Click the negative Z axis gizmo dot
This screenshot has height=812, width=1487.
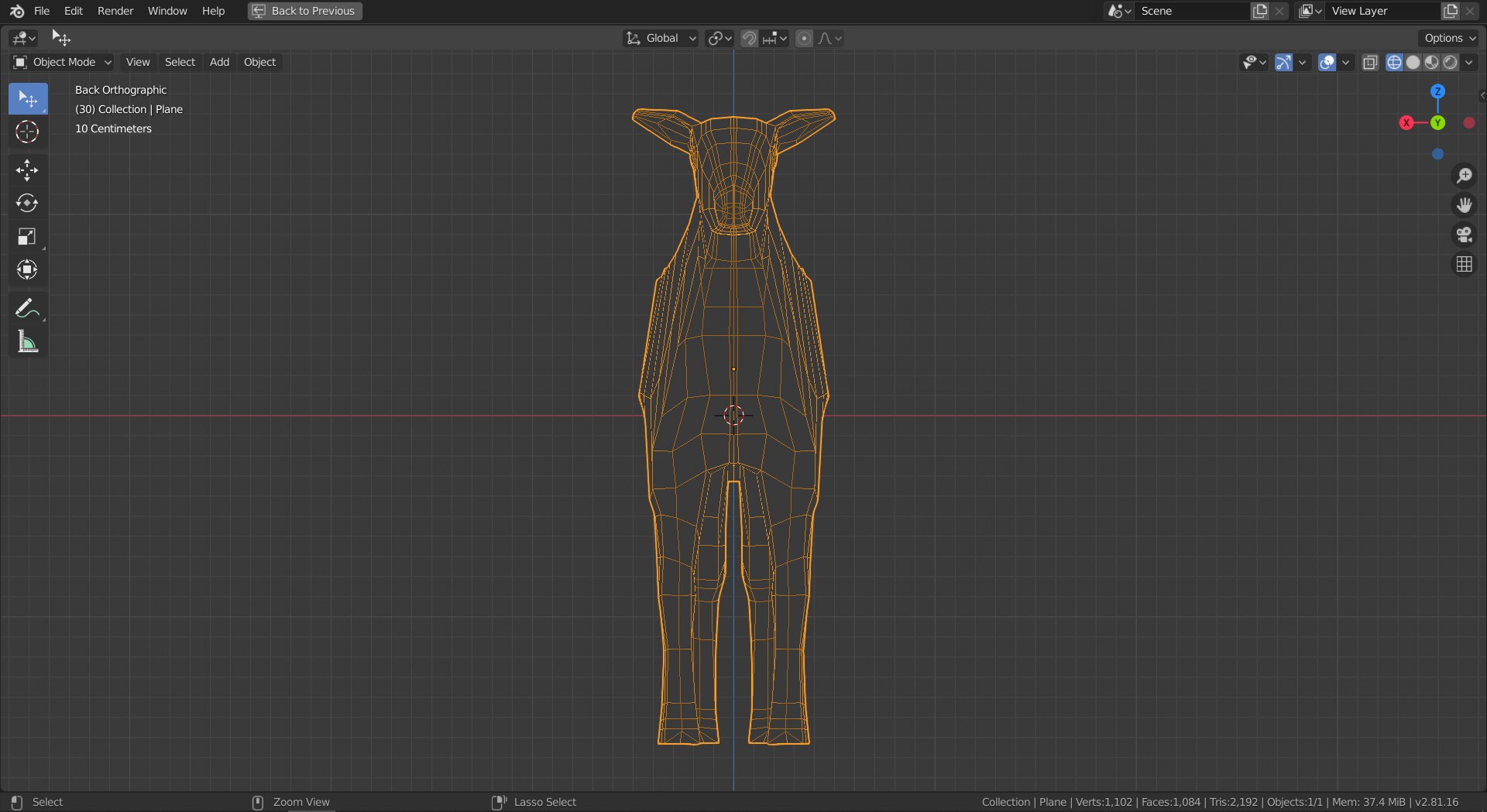pos(1437,155)
